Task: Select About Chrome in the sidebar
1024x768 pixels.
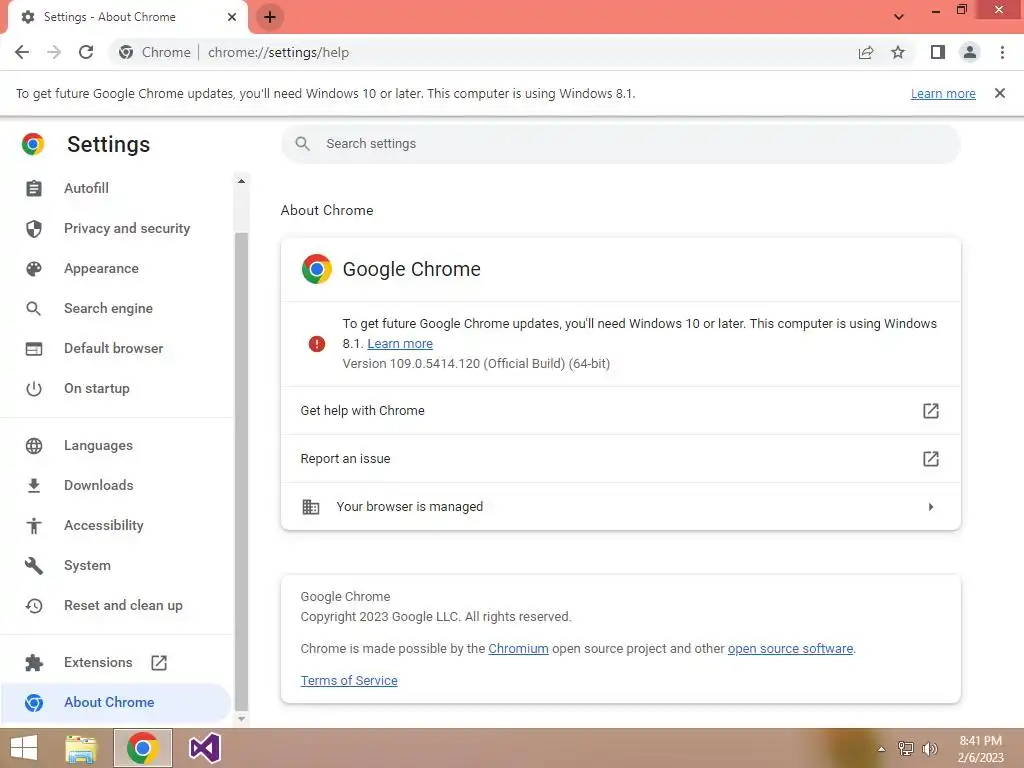Action: (116, 702)
